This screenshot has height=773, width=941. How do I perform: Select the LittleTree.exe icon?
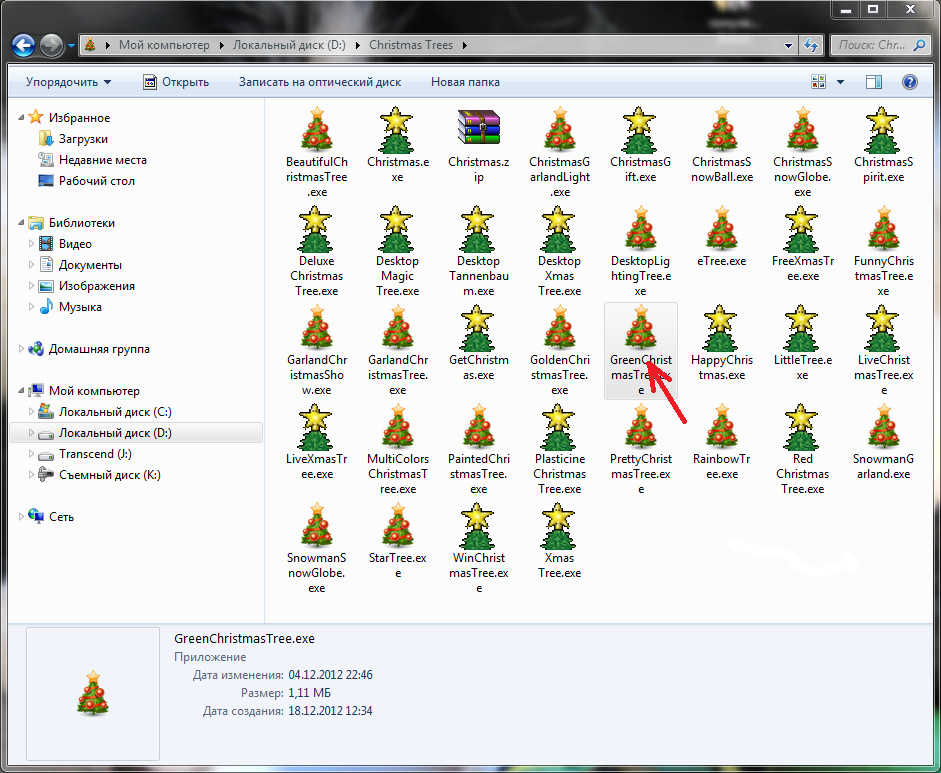802,327
